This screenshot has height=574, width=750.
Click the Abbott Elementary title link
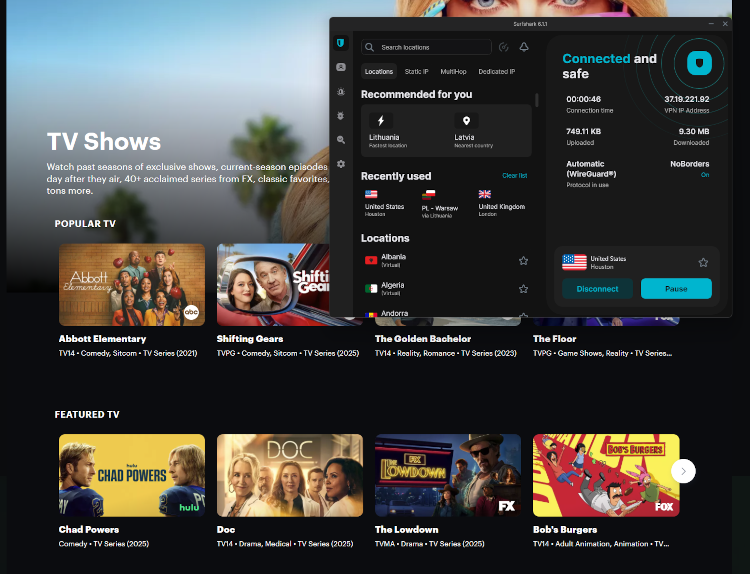coord(102,339)
